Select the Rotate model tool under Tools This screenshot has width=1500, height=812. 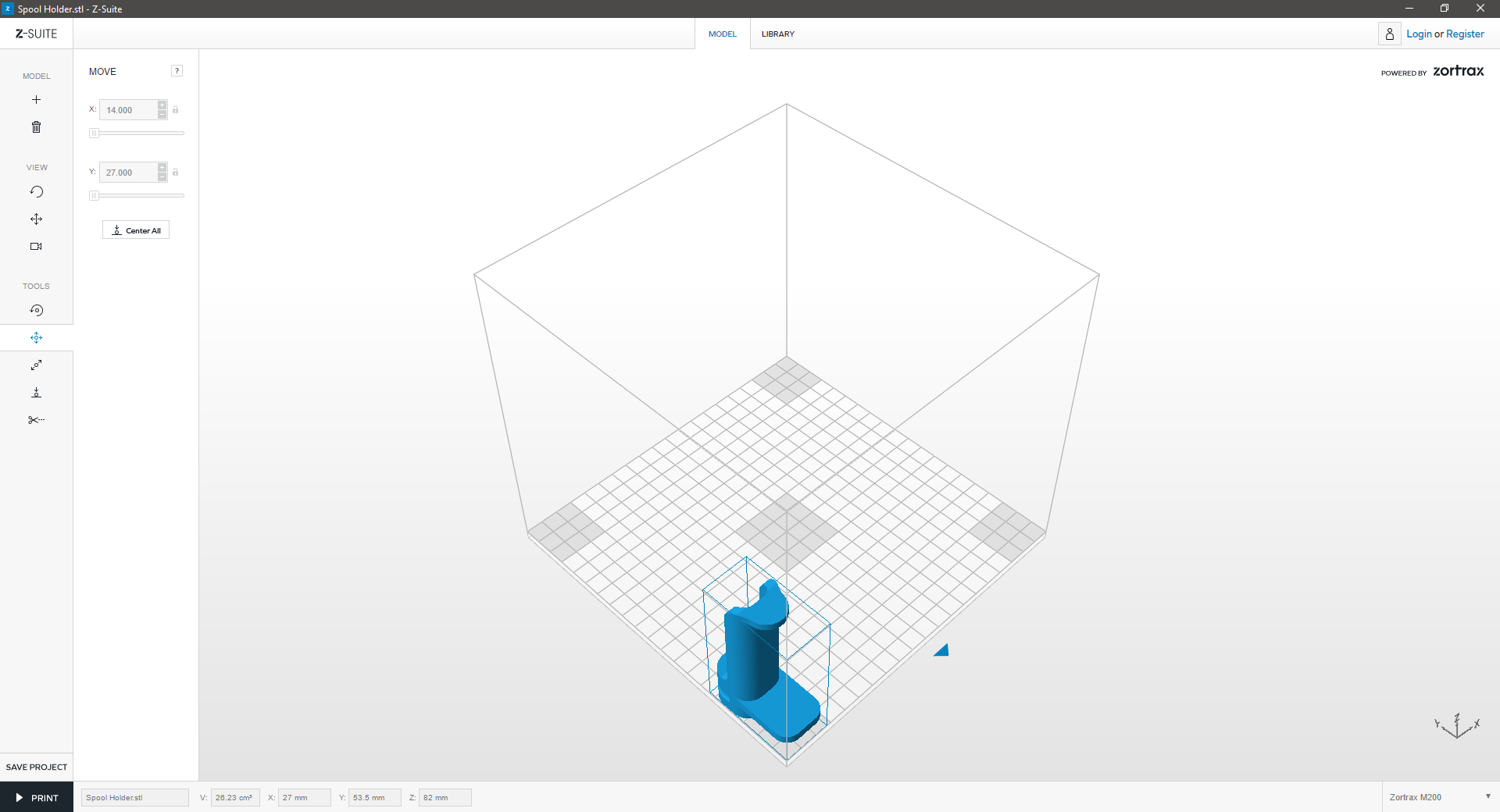pyautogui.click(x=36, y=311)
